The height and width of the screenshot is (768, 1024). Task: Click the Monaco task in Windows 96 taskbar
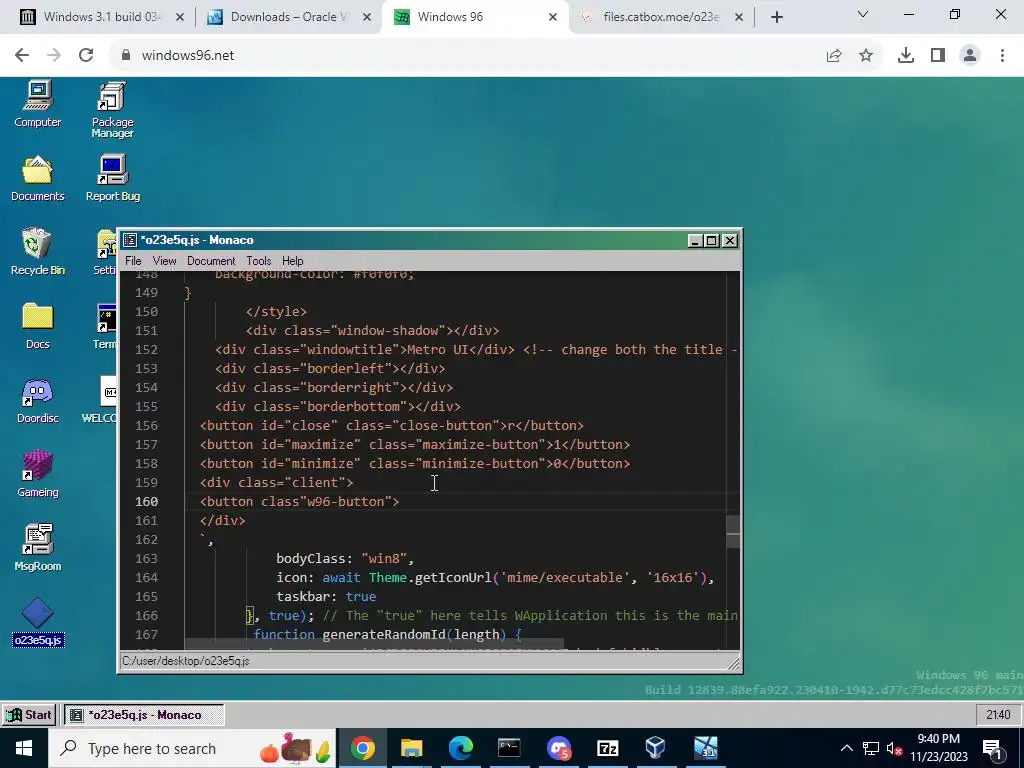coord(144,714)
